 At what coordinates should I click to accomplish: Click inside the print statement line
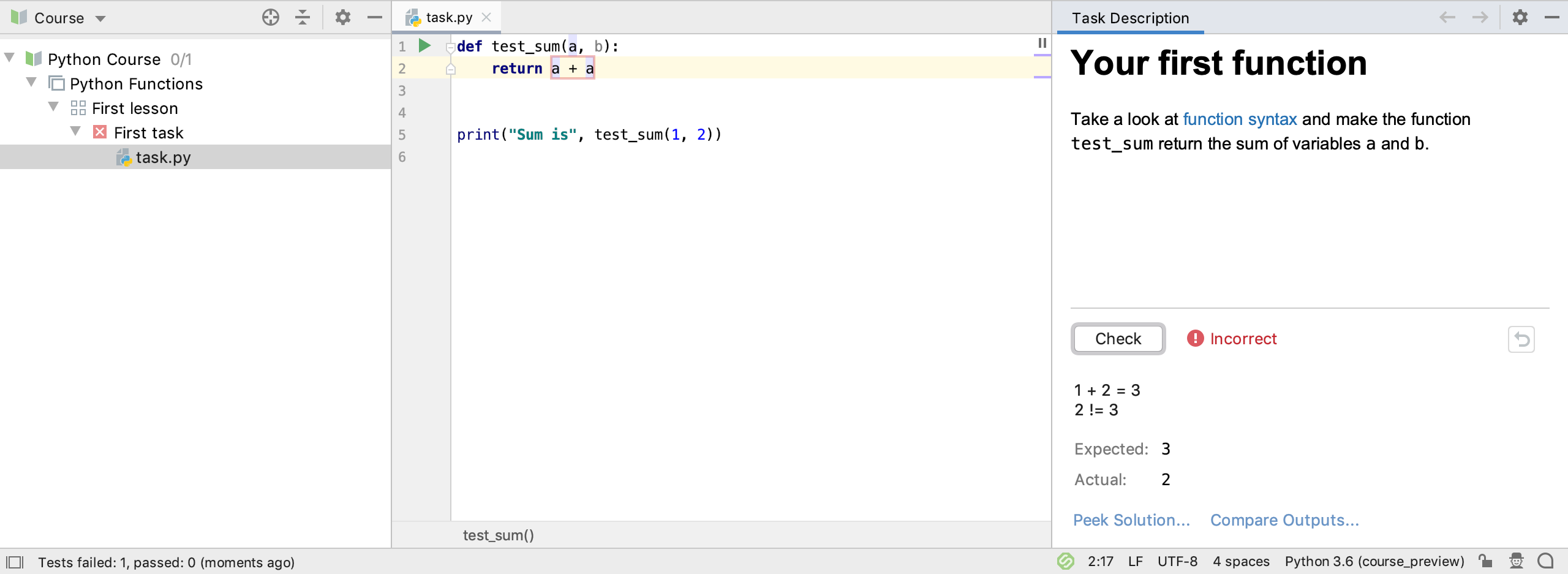tap(589, 135)
